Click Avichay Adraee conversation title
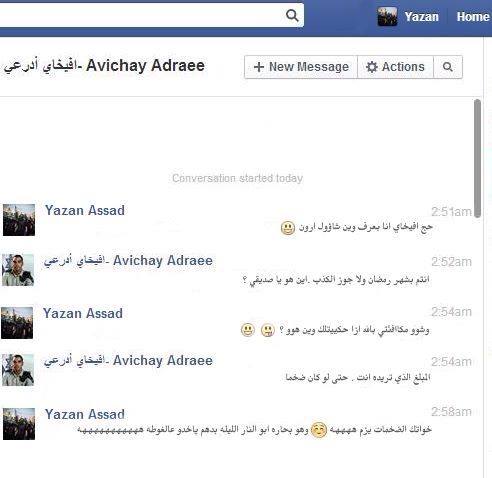The image size is (492, 478). (104, 66)
